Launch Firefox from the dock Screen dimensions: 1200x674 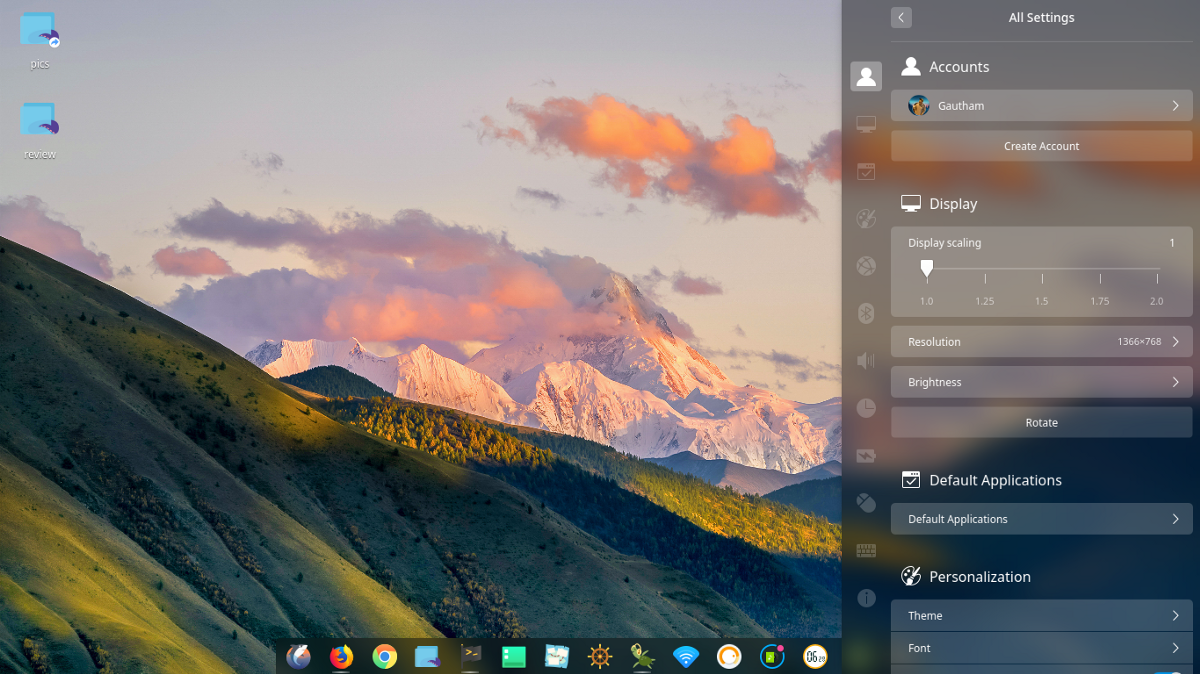coord(342,656)
